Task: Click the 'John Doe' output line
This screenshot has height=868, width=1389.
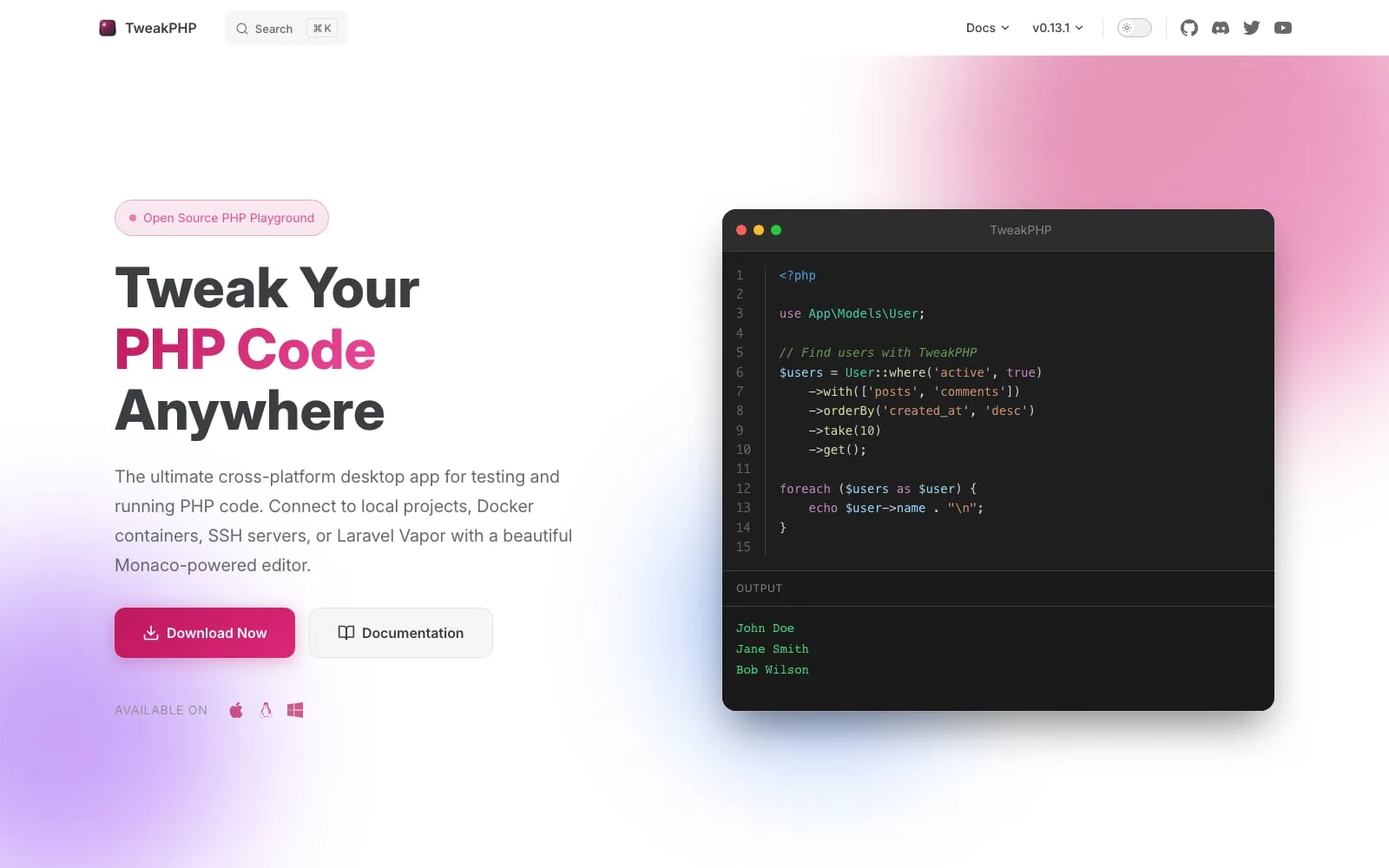Action: (765, 628)
